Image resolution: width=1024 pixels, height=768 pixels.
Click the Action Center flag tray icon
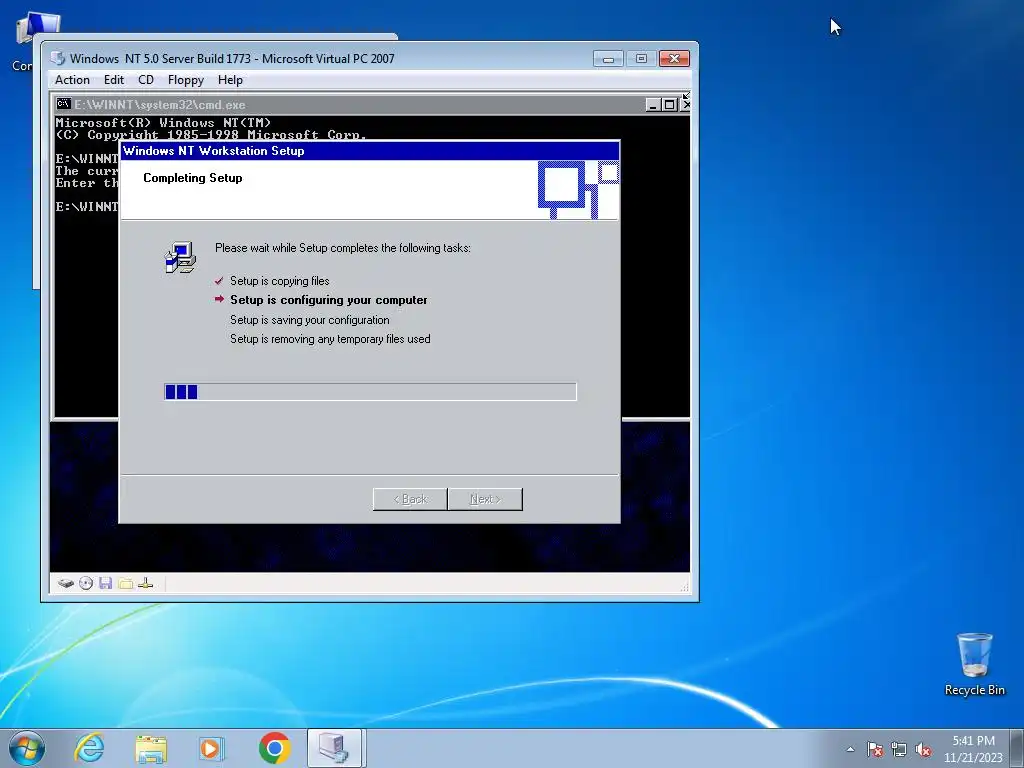875,749
